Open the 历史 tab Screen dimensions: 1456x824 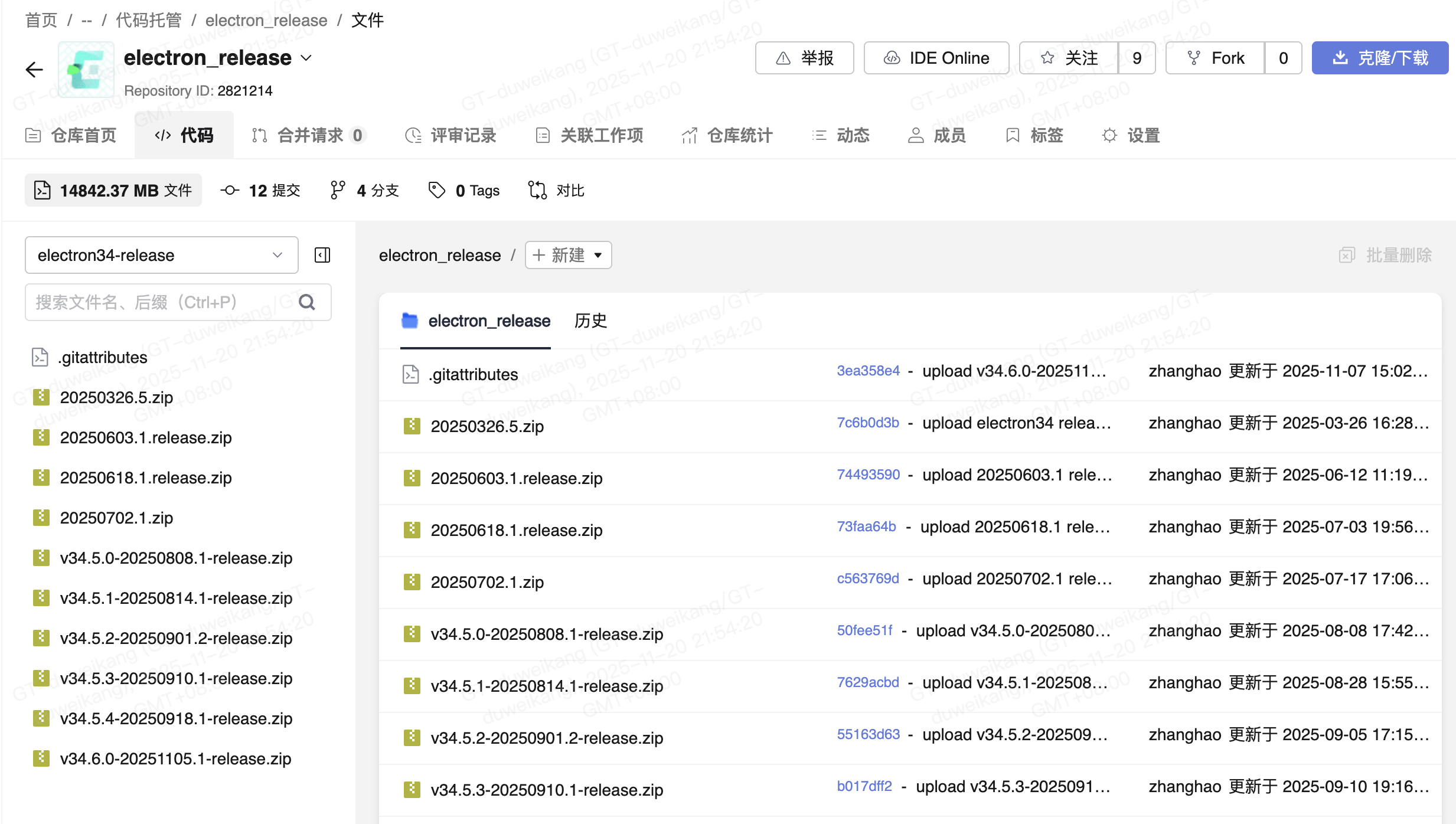click(590, 321)
